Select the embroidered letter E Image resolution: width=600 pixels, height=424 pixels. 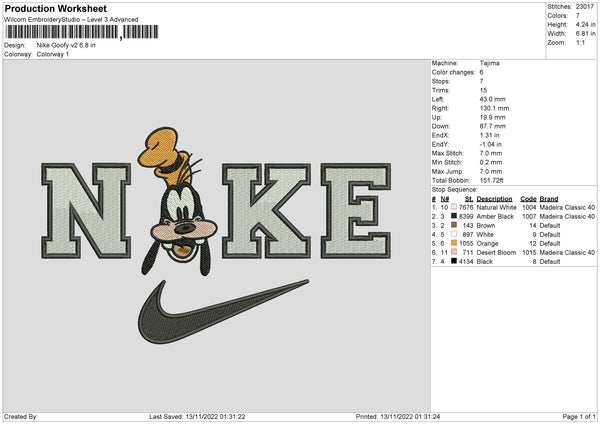tap(356, 211)
